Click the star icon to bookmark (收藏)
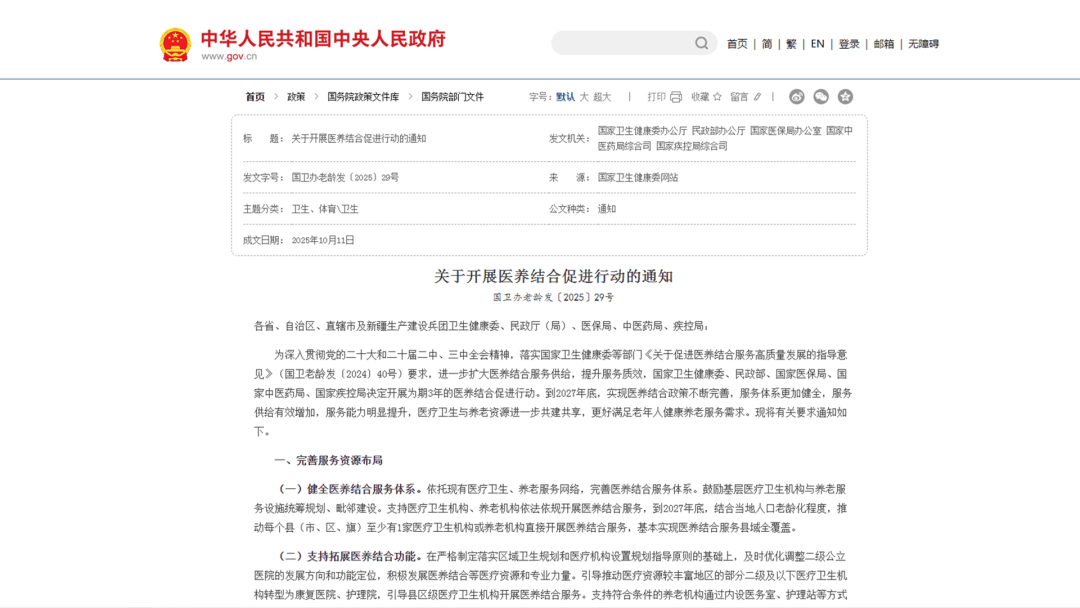 point(717,97)
